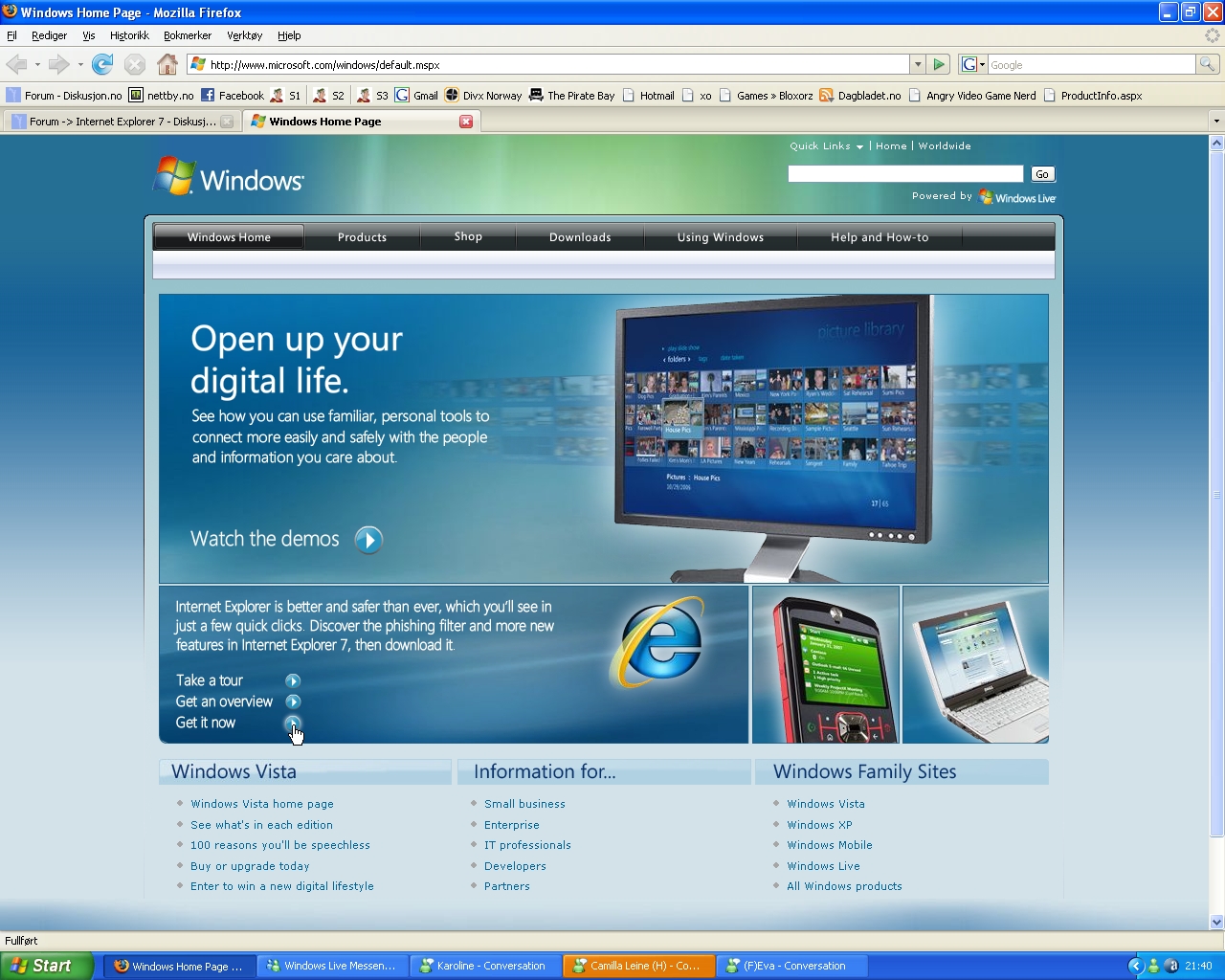Viewport: 1225px width, 980px height.
Task: Open the Hotmail bookmark
Action: pos(648,96)
